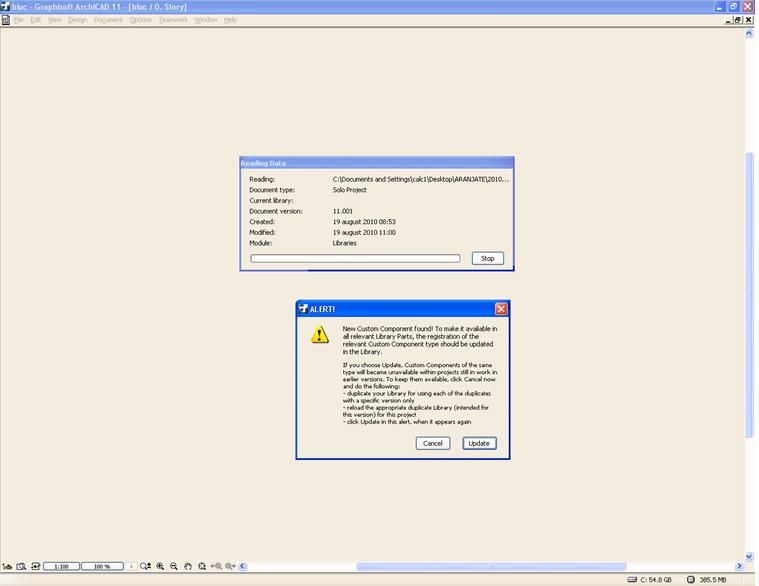Click the magnifier with arrow icon
This screenshot has height=586, width=759.
tap(145, 566)
